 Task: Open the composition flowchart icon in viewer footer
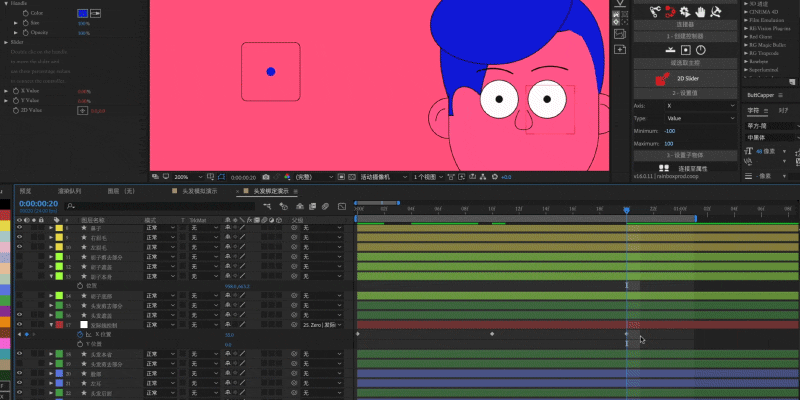[x=483, y=177]
